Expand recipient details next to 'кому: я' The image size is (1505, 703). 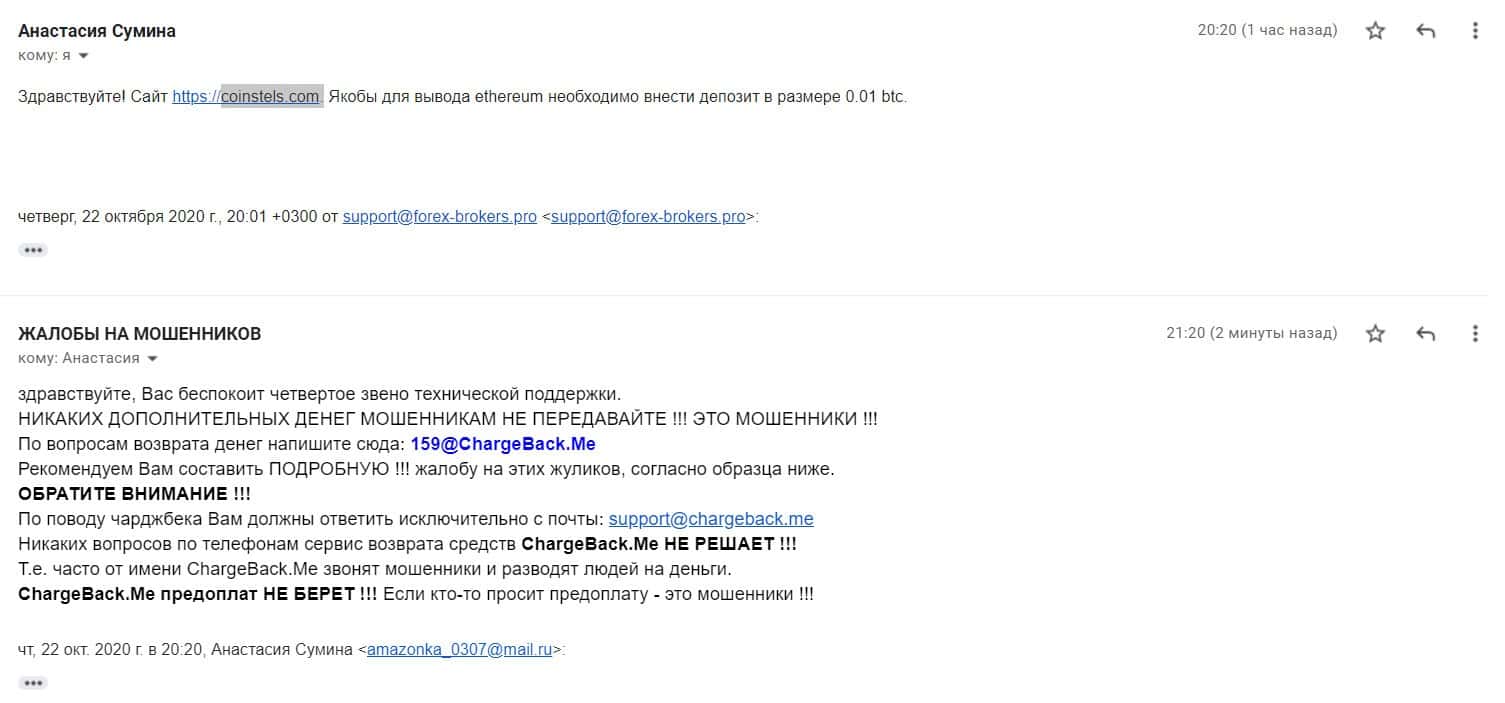coord(83,56)
